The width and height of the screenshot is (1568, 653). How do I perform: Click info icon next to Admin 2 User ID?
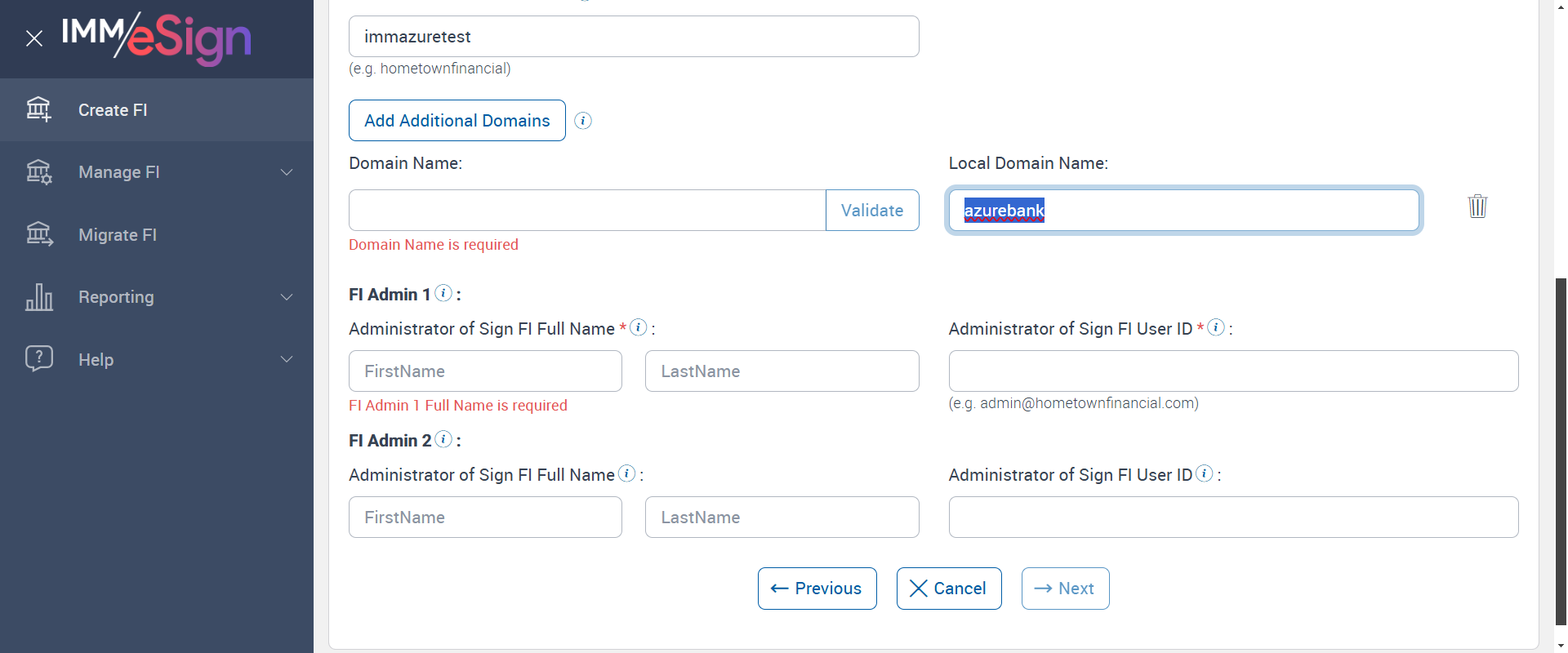tap(1205, 473)
